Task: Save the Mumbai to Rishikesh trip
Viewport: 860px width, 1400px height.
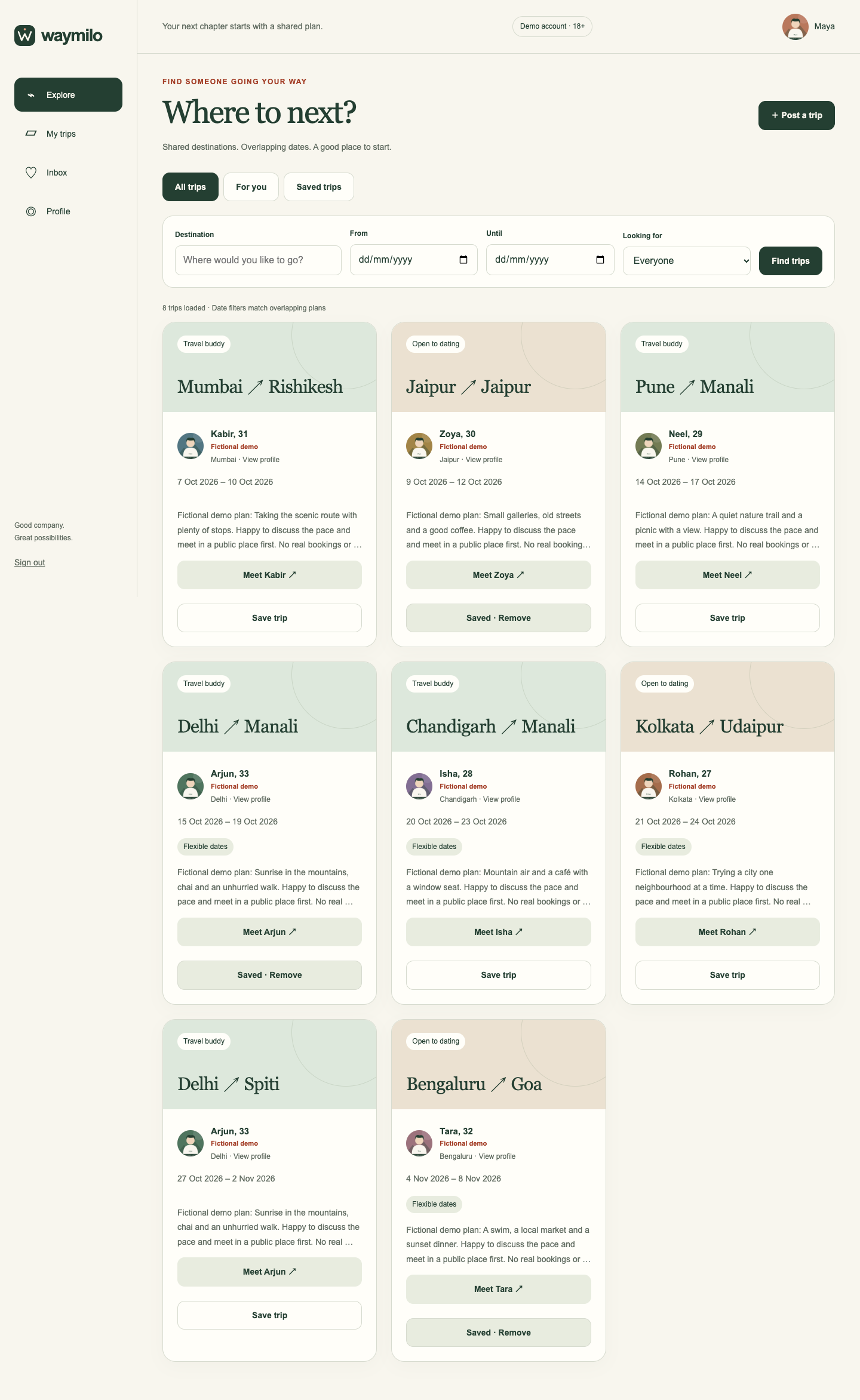Action: (269, 618)
